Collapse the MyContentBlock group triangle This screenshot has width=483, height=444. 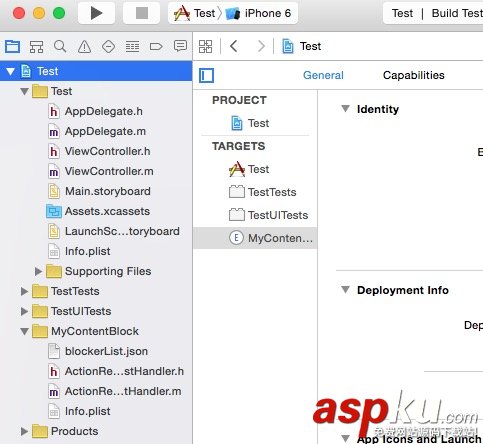pos(24,331)
